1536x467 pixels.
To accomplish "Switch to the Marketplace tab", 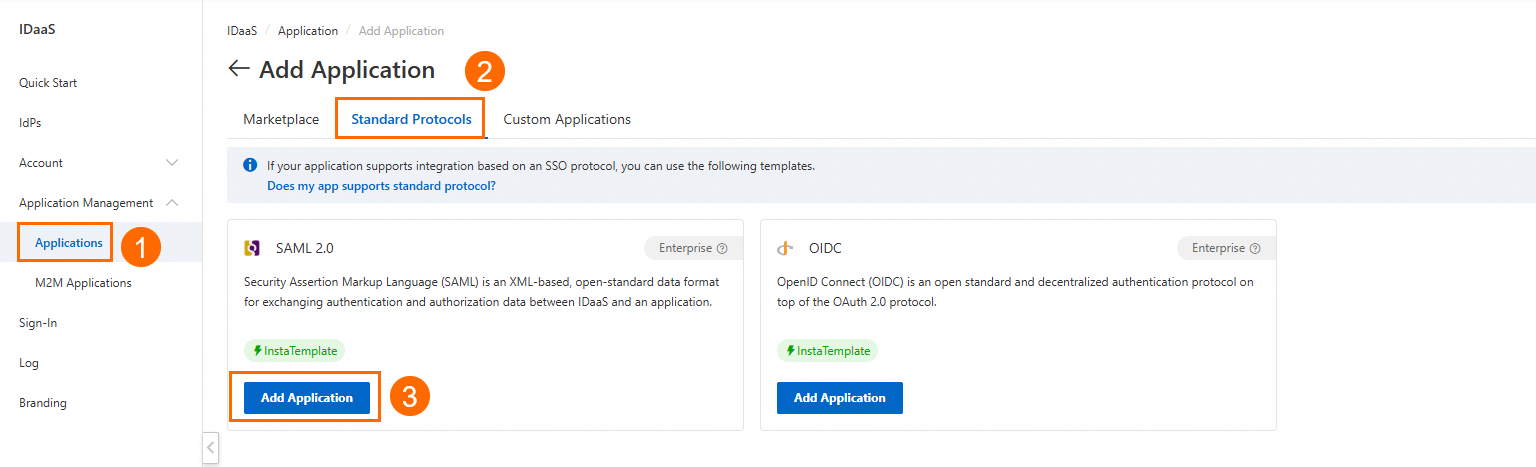I will (x=281, y=119).
